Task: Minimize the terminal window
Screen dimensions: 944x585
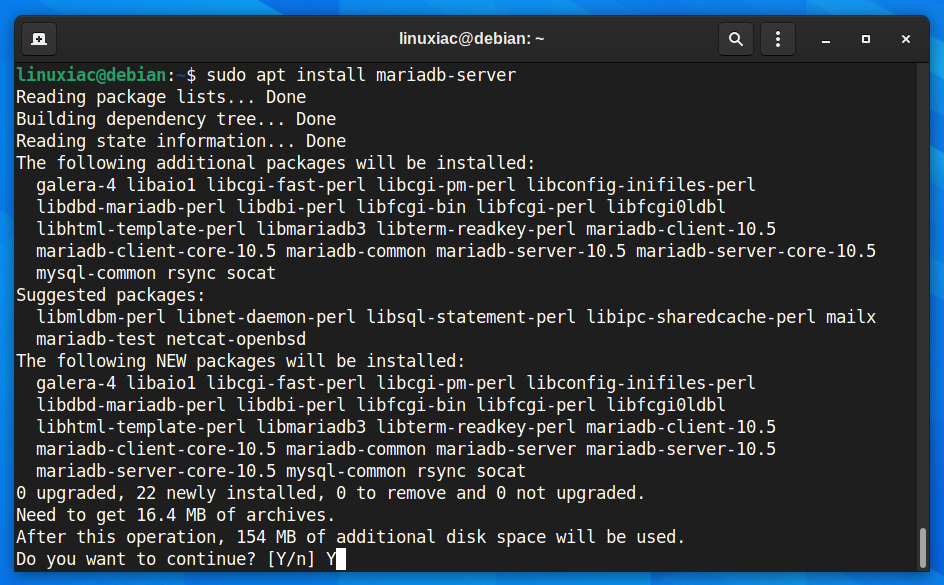Action: coord(826,39)
